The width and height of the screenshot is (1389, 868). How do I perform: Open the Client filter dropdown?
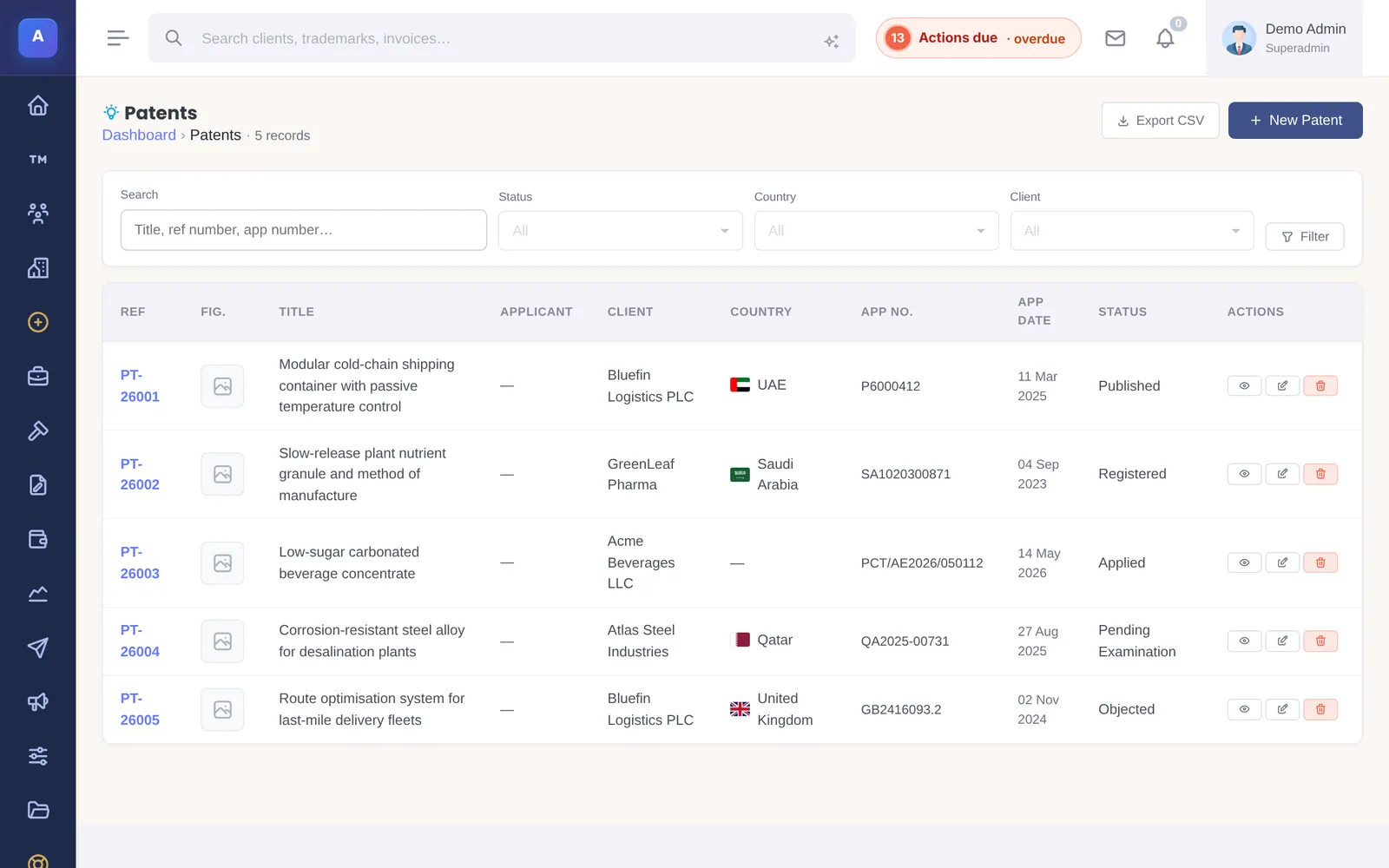click(x=1131, y=231)
